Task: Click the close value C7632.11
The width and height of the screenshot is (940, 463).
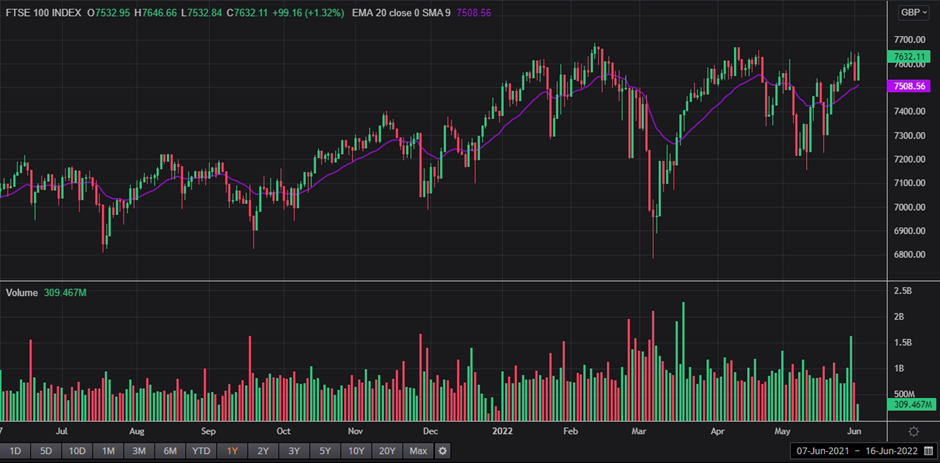Action: pos(247,13)
